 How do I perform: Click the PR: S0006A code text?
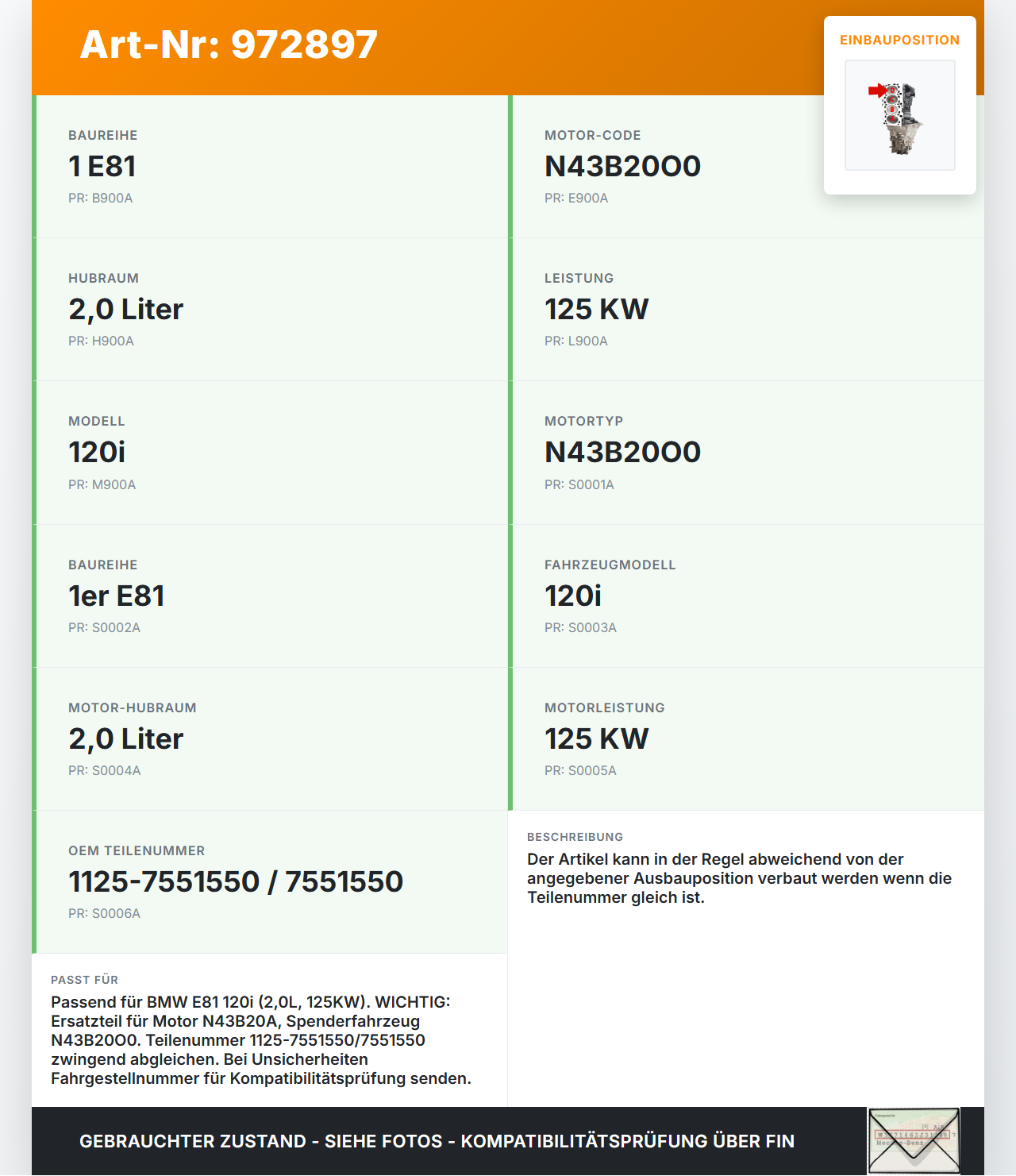104,913
